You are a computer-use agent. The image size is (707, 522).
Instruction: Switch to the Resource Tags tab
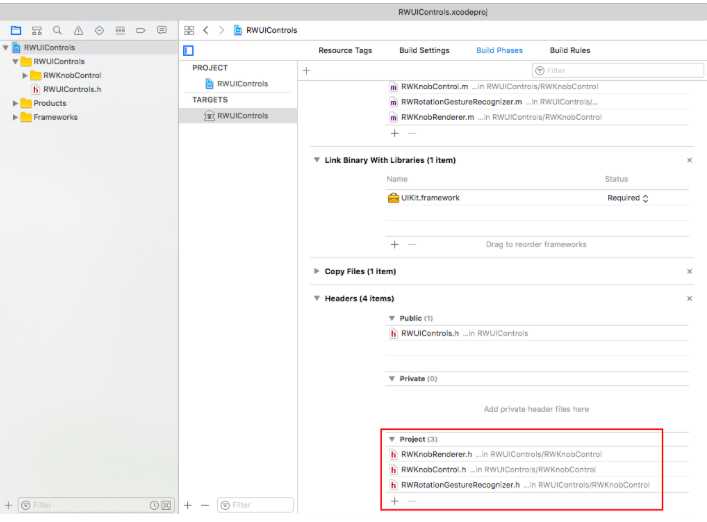[x=345, y=50]
